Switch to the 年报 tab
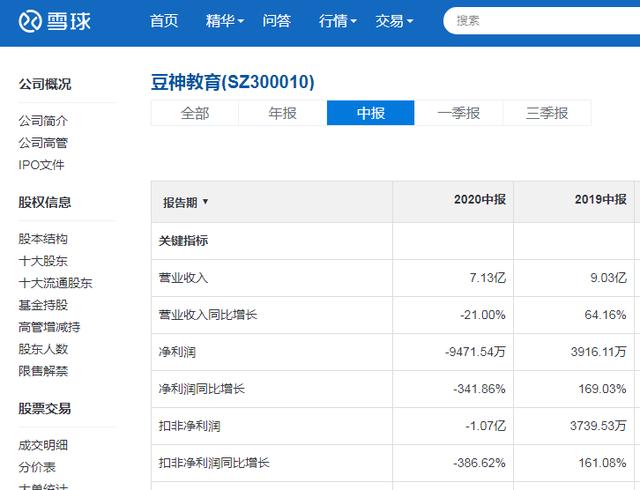The width and height of the screenshot is (640, 490). (x=283, y=113)
